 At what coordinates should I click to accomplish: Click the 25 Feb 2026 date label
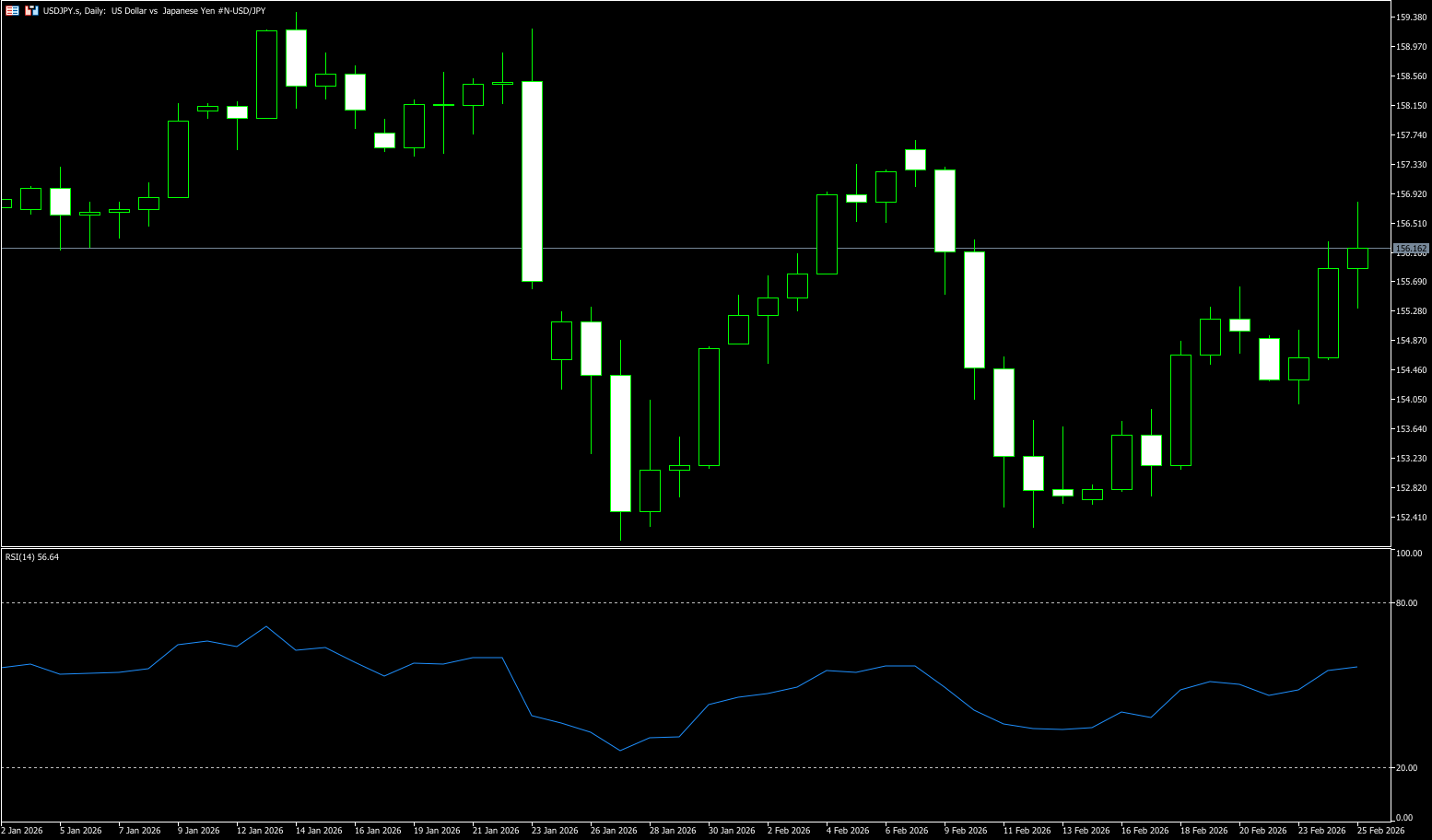point(1380,831)
